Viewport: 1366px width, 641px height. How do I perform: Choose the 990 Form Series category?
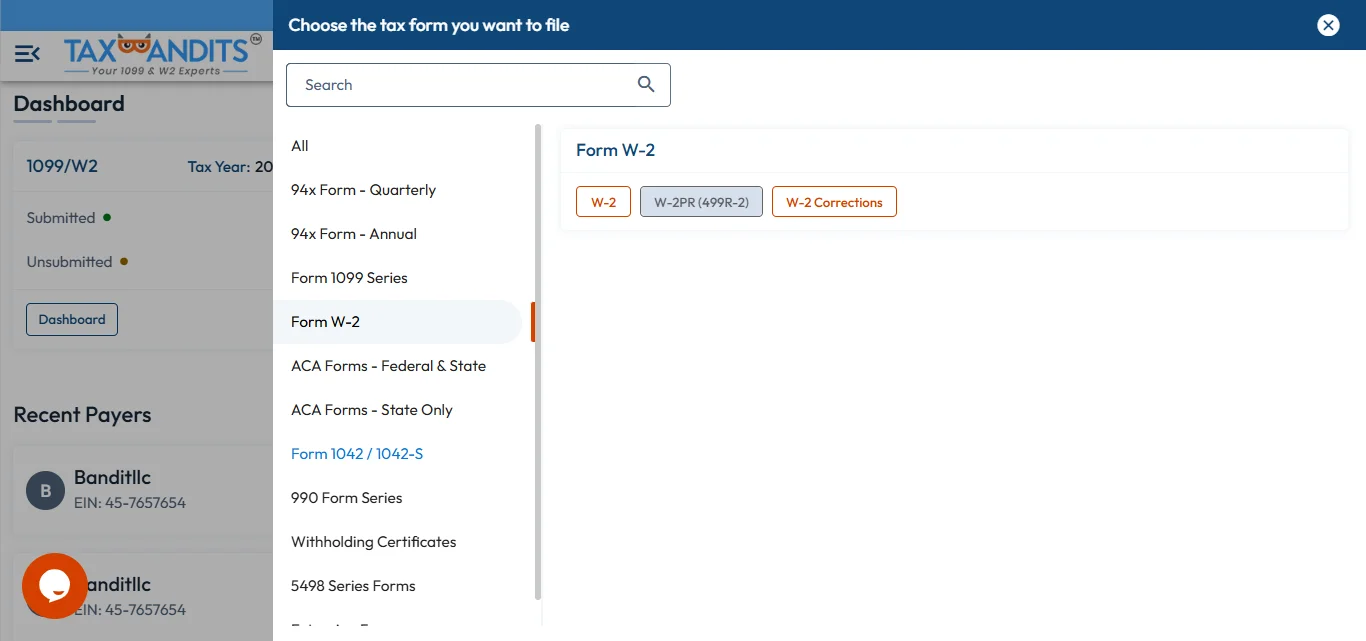click(x=346, y=497)
